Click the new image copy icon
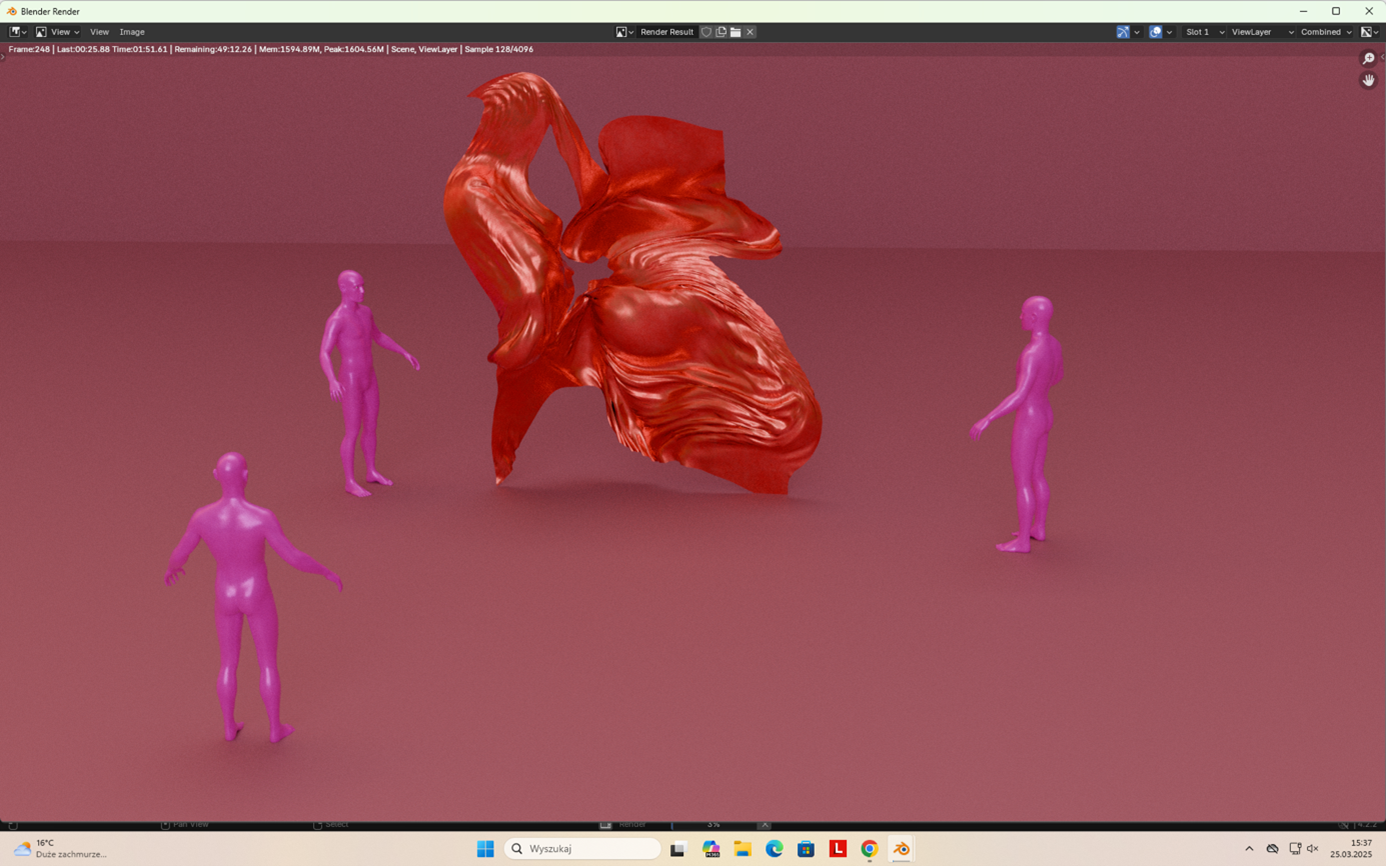The image size is (1386, 866). 721,32
